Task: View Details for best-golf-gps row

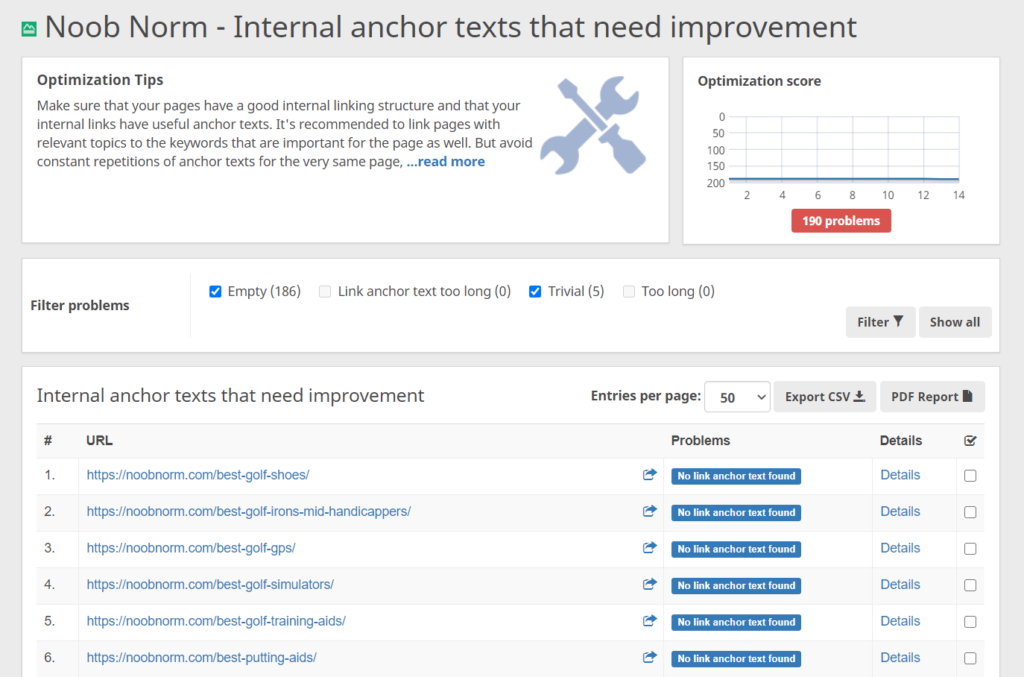Action: [x=900, y=548]
